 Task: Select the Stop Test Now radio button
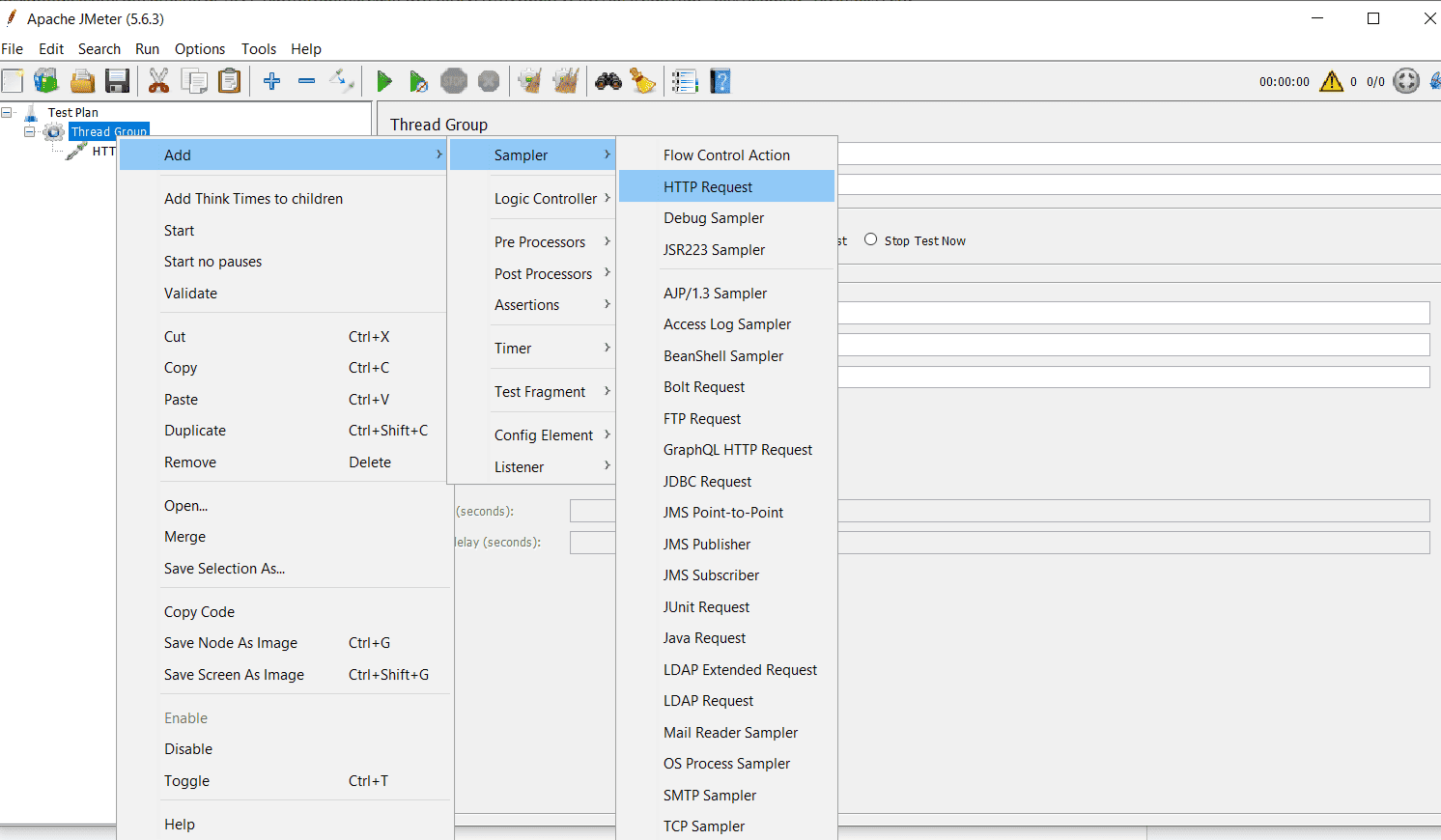tap(871, 240)
